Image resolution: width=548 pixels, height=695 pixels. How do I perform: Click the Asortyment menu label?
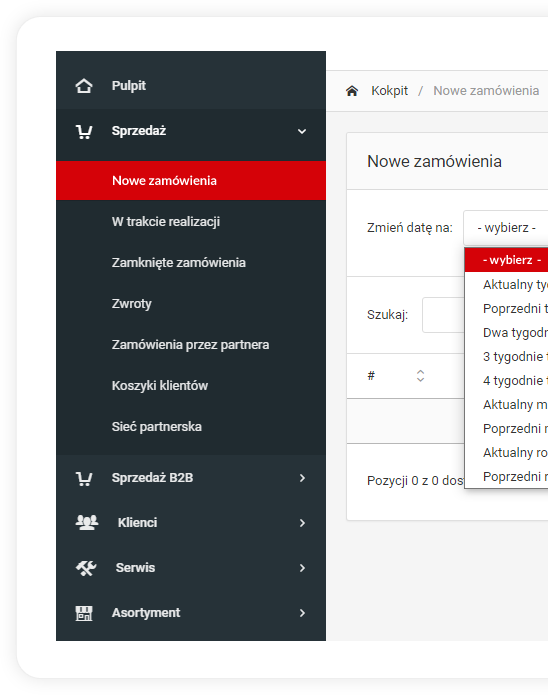[146, 613]
